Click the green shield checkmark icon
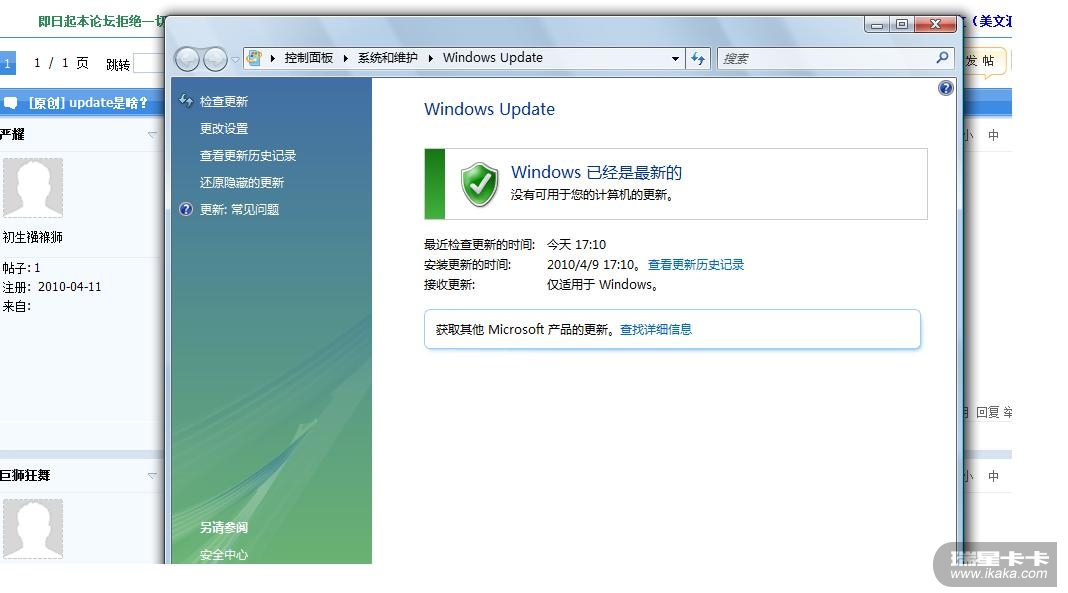 (480, 184)
